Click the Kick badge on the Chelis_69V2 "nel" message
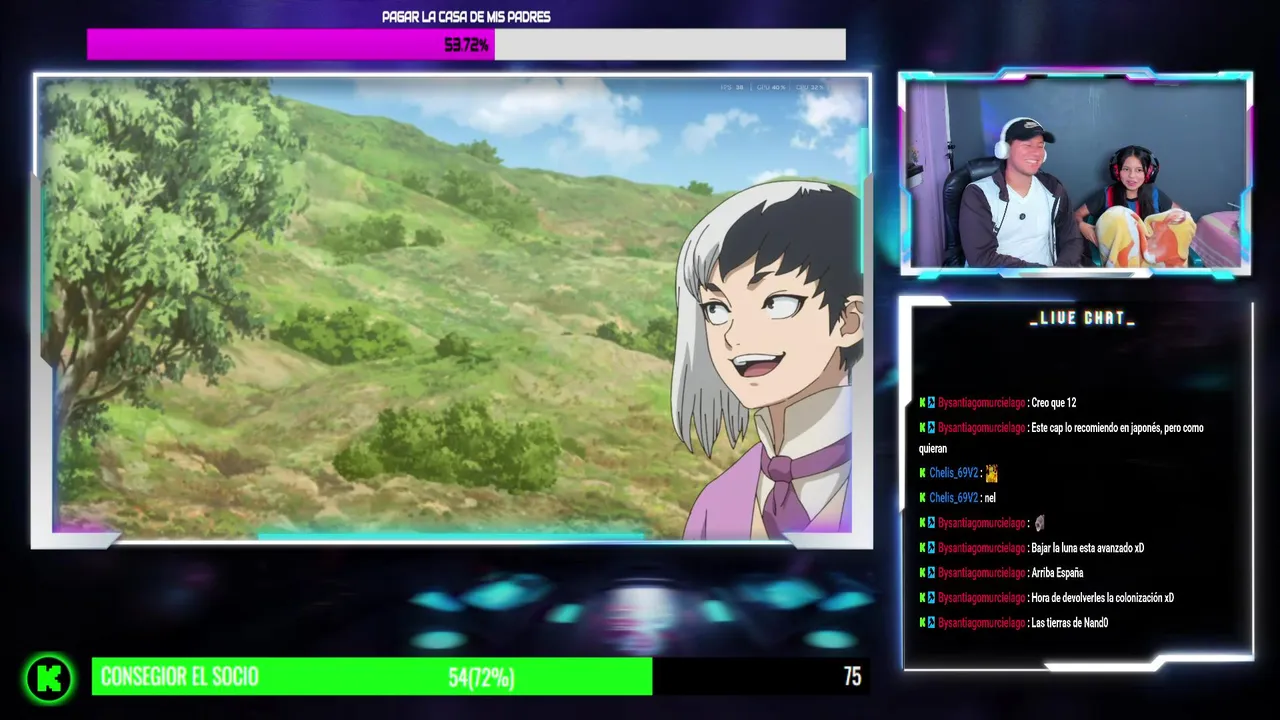Image resolution: width=1280 pixels, height=720 pixels. [923, 498]
